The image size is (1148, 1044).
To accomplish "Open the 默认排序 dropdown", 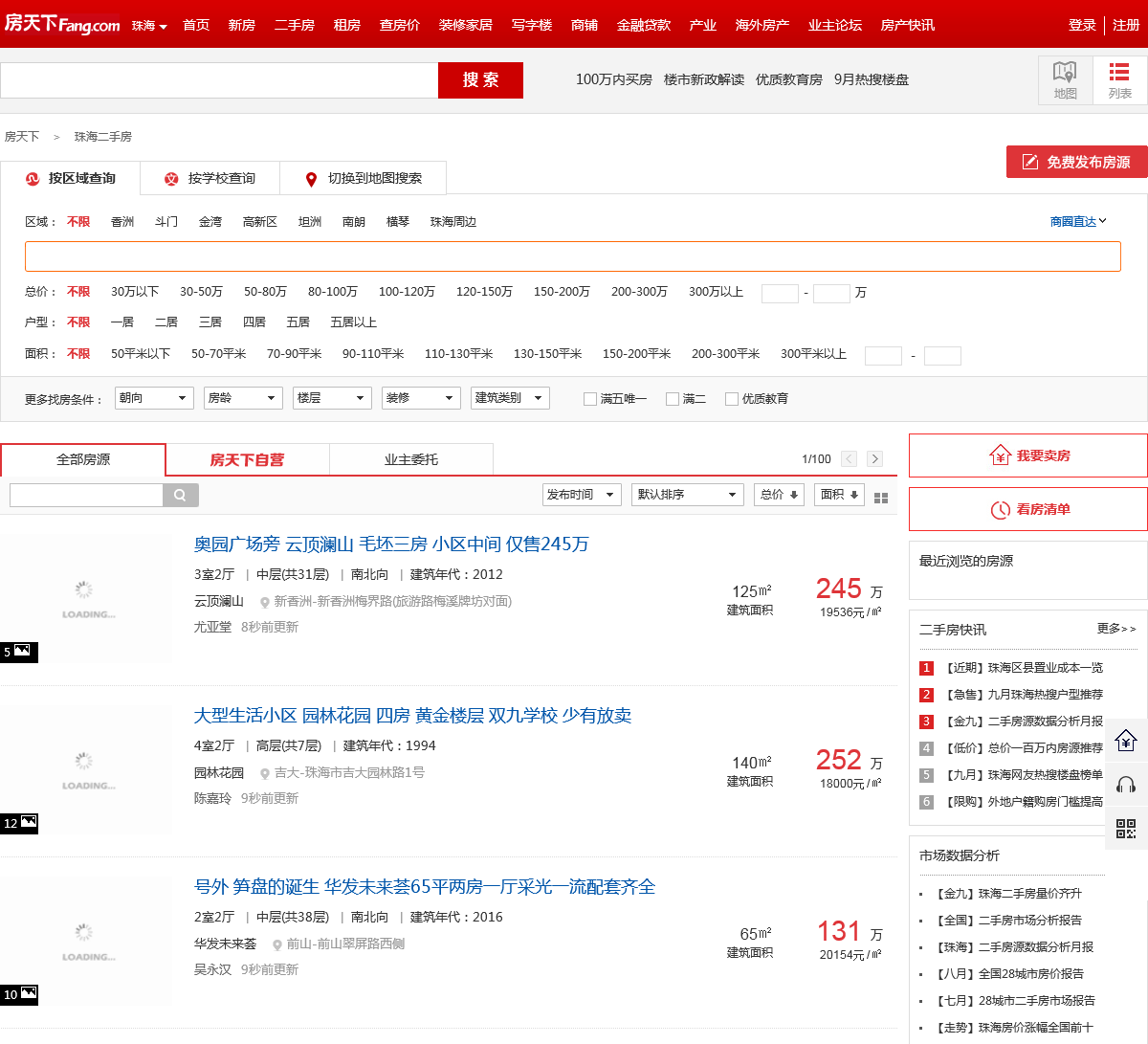I will click(687, 495).
